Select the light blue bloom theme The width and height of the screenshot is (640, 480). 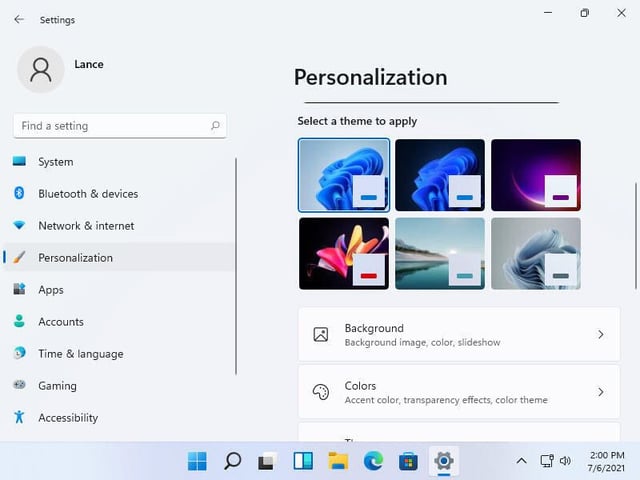pos(344,175)
